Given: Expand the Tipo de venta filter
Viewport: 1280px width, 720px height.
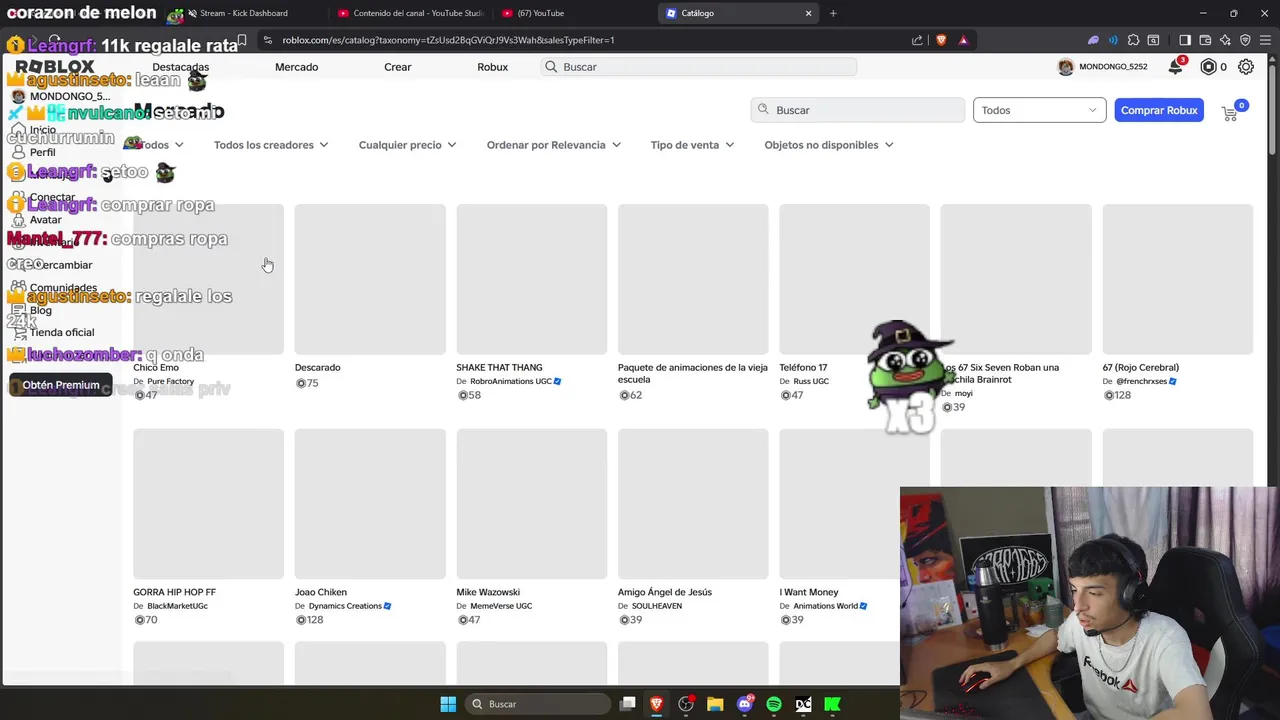Looking at the screenshot, I should click(x=692, y=145).
